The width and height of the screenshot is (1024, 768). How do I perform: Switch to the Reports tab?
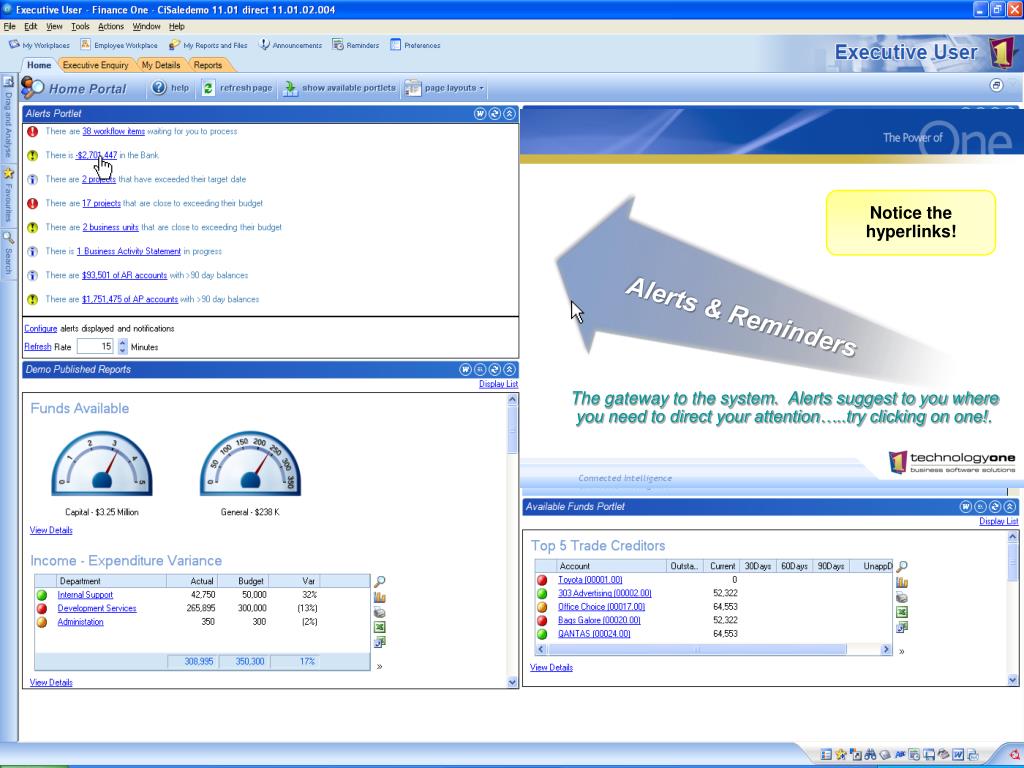[208, 65]
